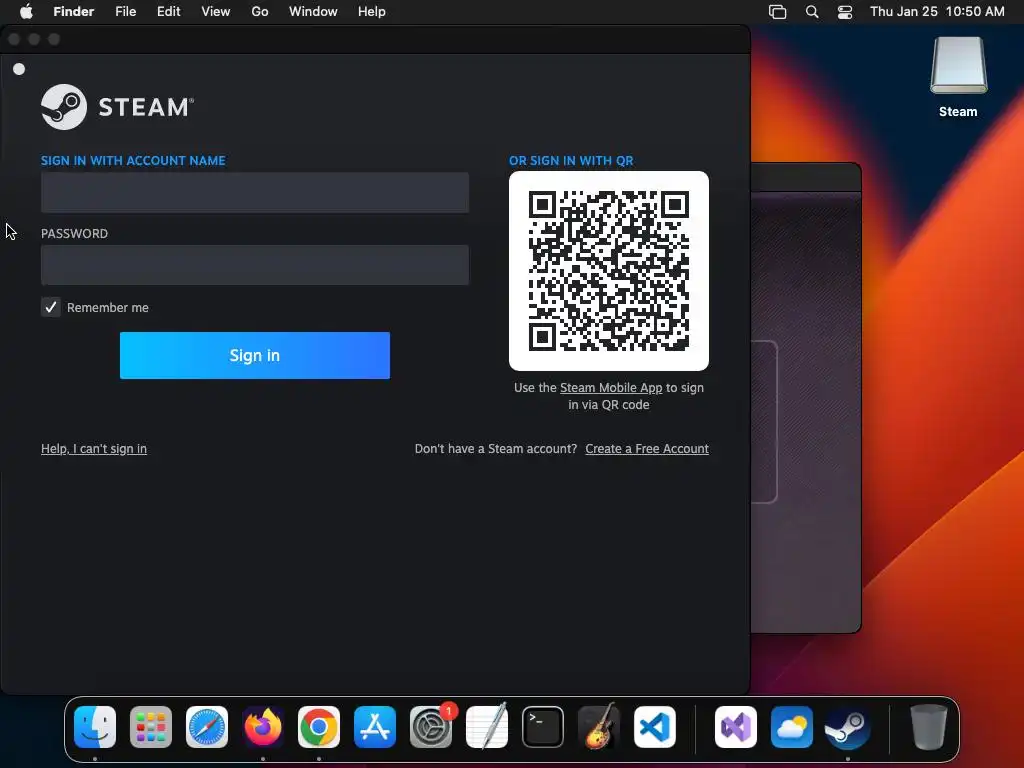
Task: Open the Apple menu
Action: click(x=26, y=12)
